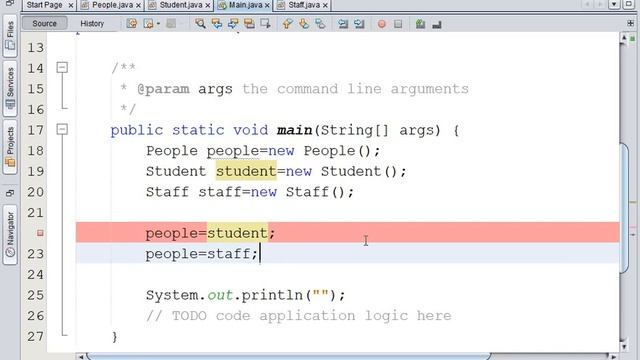Viewport: 640px width, 360px height.
Task: Click the vertical scrollbar up arrow
Action: [624, 38]
